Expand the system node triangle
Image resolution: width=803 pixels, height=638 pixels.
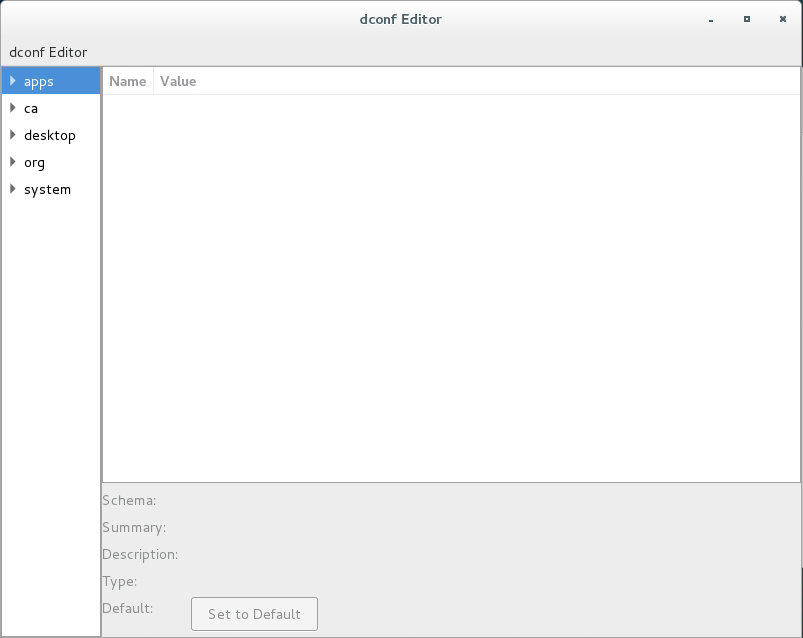pyautogui.click(x=13, y=189)
